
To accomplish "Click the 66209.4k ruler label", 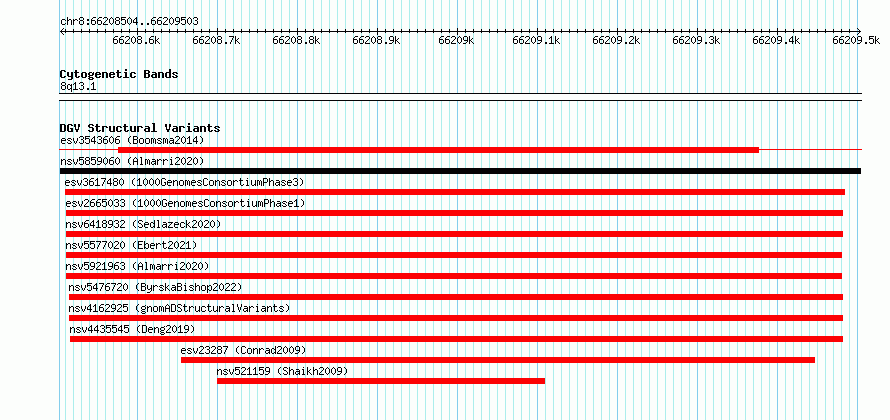I will 776,40.
